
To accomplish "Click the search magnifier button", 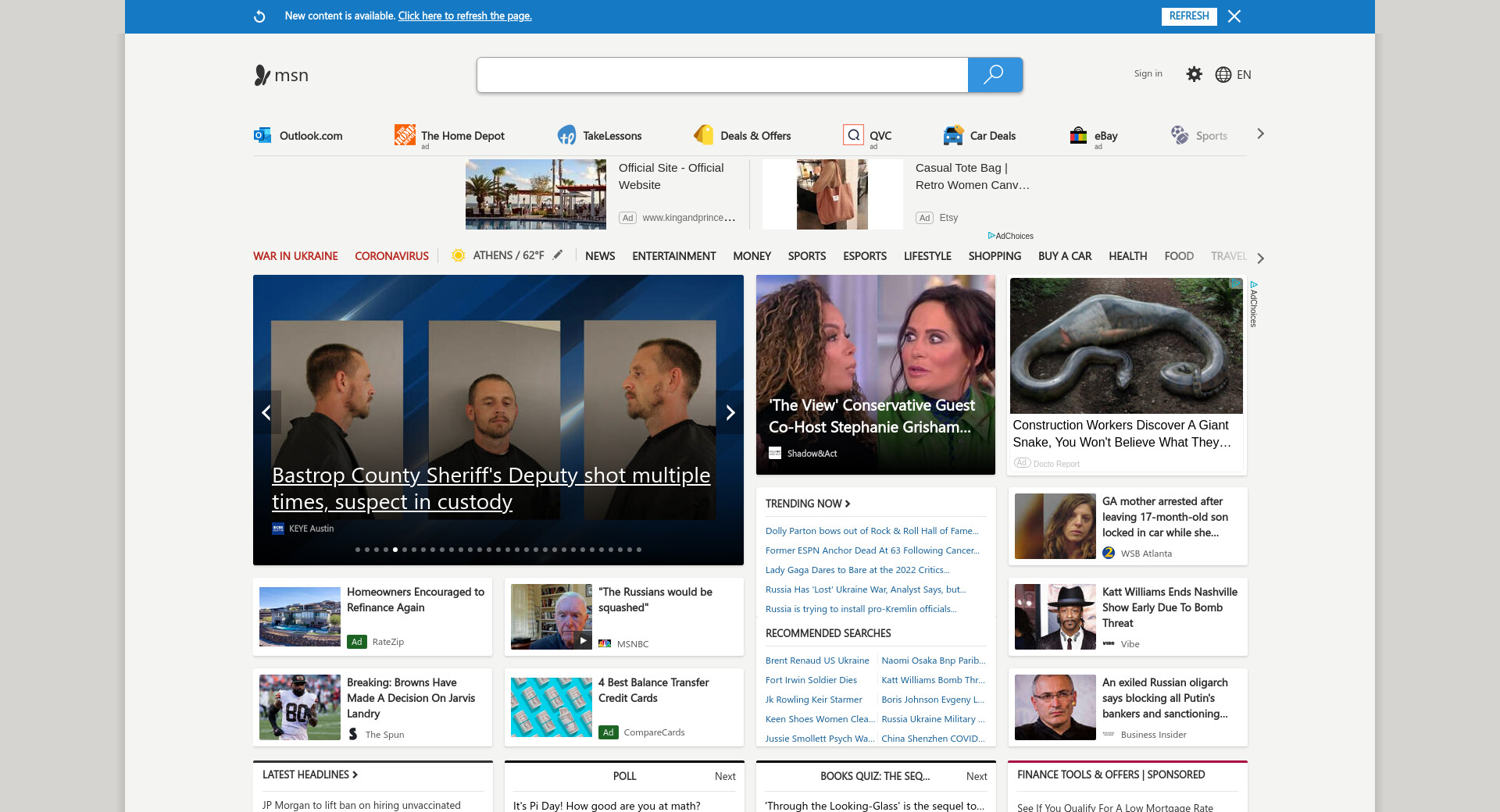I will click(x=994, y=75).
